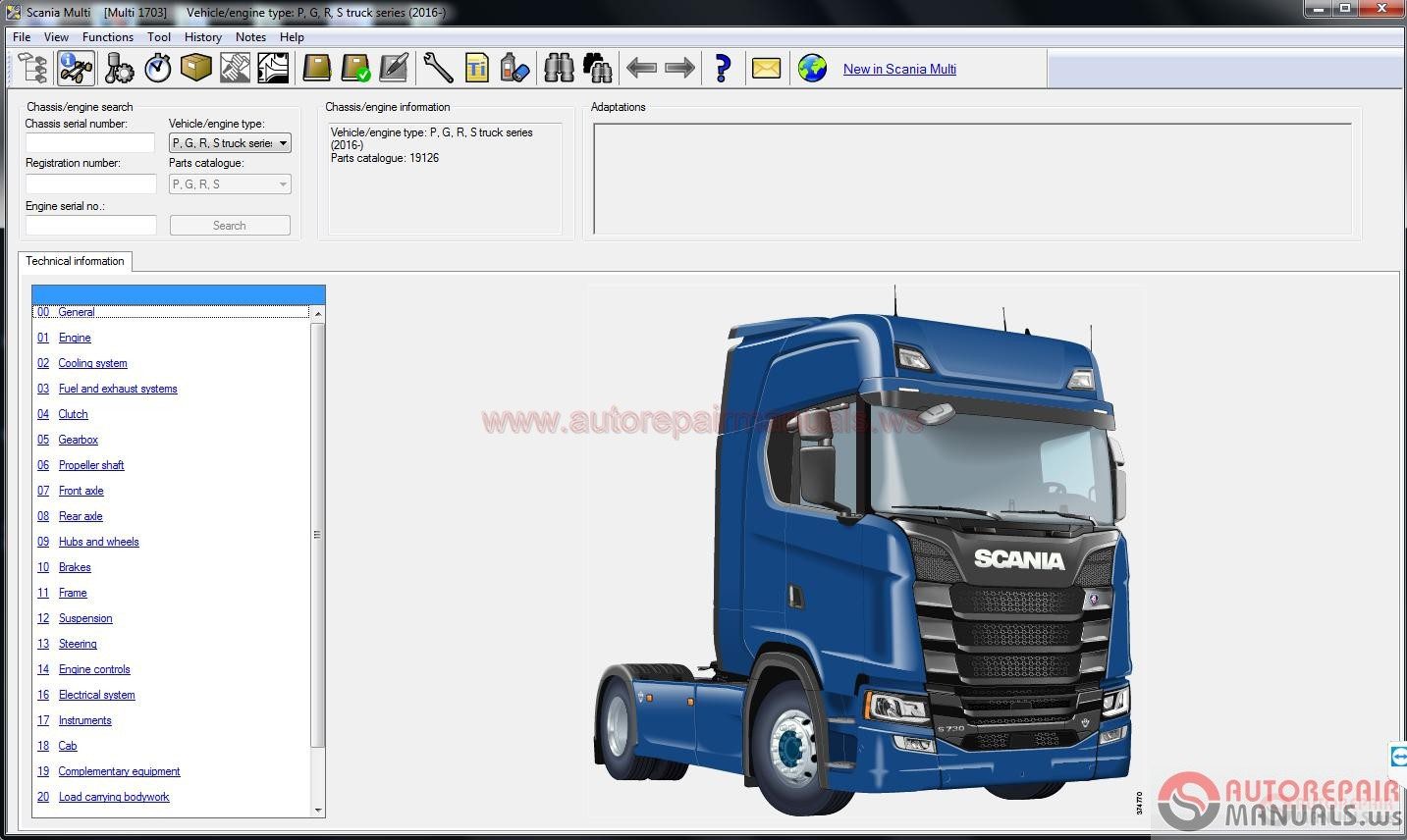The height and width of the screenshot is (840, 1407).
Task: Open the Load carrying bodywork link
Action: 114,797
